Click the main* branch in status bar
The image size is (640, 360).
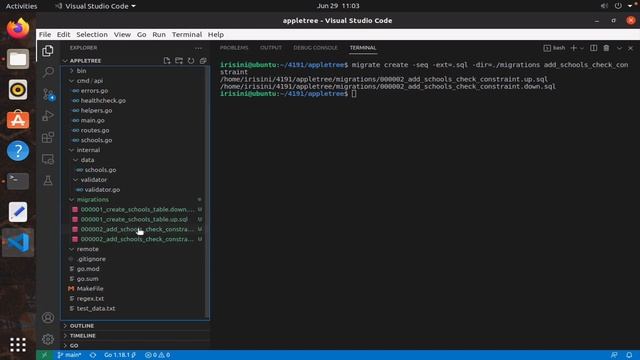pos(69,355)
